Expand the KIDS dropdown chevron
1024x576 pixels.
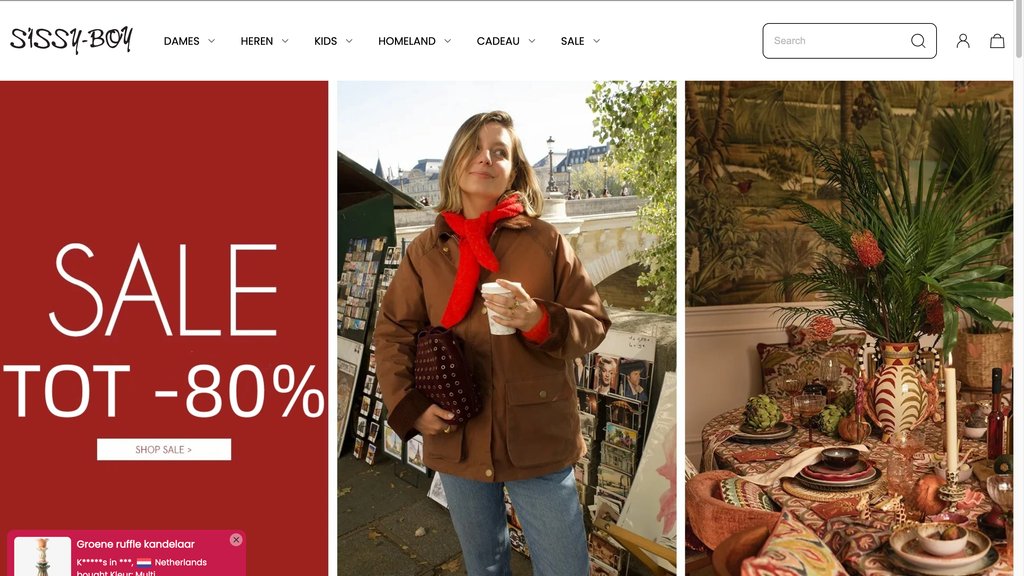click(349, 40)
